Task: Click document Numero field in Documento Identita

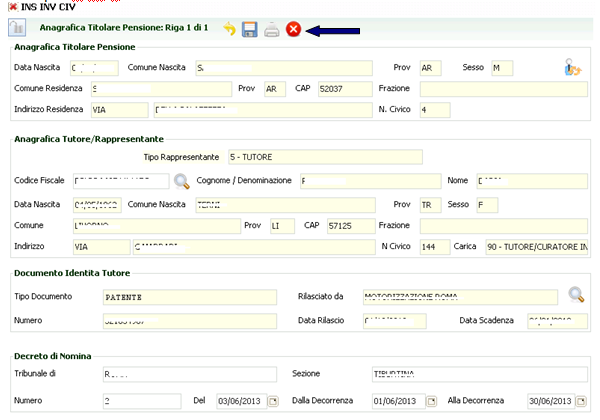Action: pos(190,321)
